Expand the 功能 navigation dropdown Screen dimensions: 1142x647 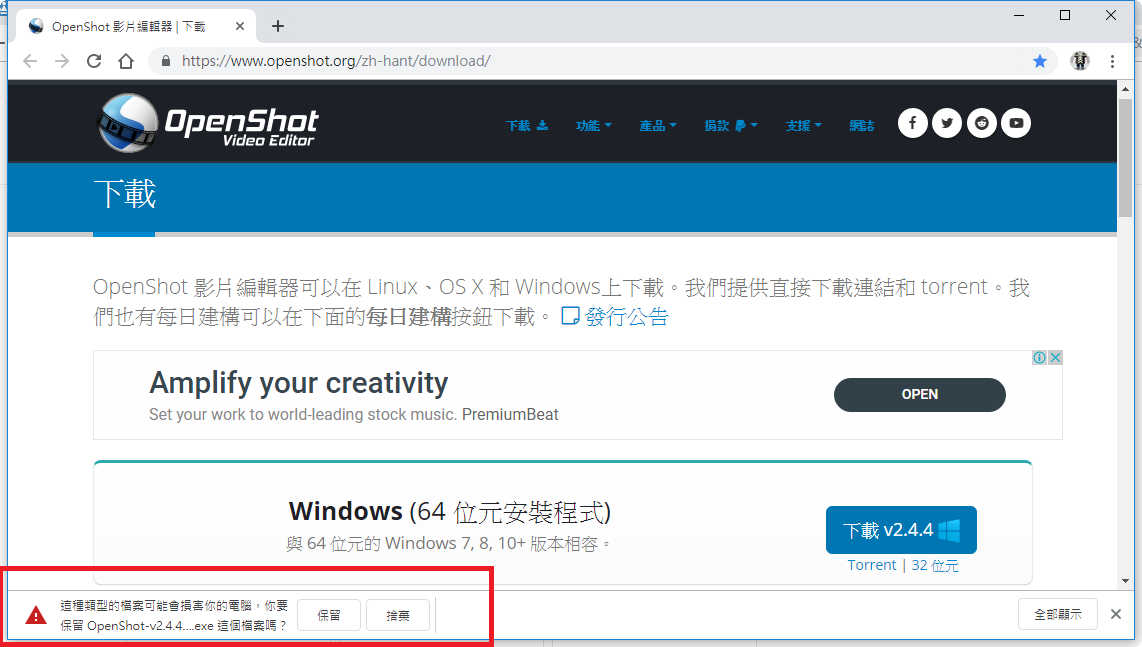[x=594, y=125]
